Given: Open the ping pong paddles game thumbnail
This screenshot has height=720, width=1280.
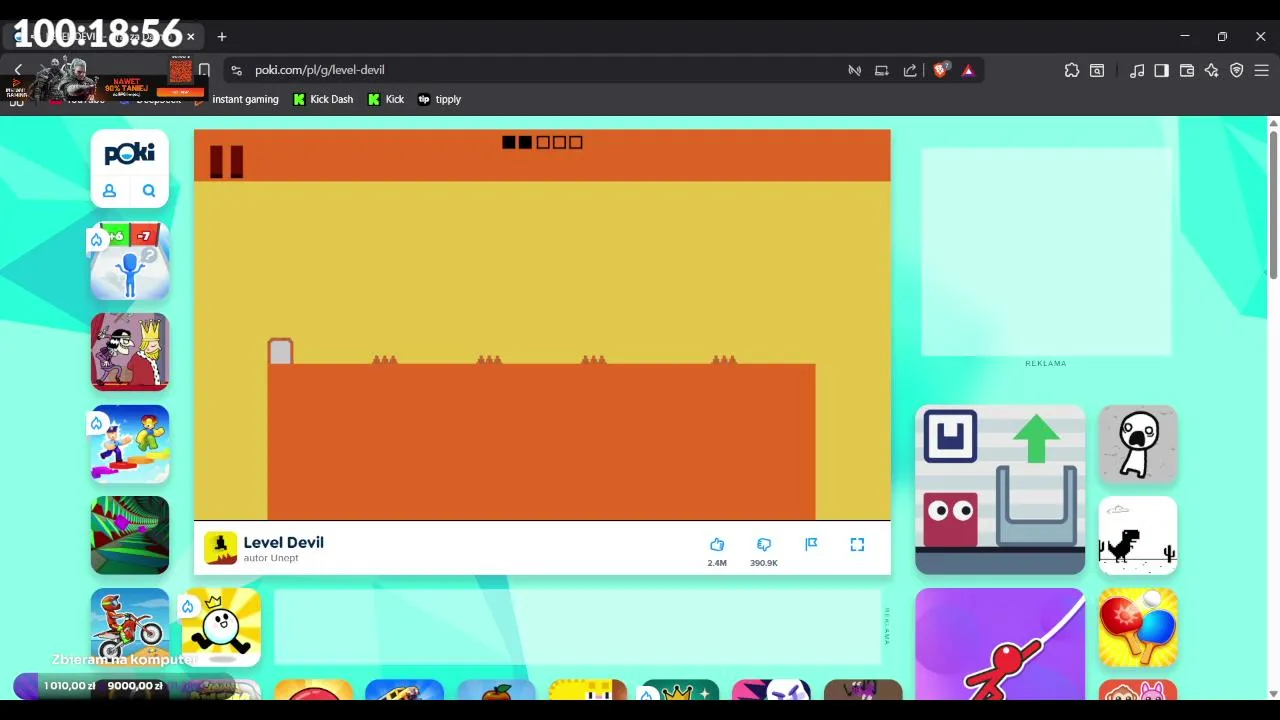Looking at the screenshot, I should 1138,627.
